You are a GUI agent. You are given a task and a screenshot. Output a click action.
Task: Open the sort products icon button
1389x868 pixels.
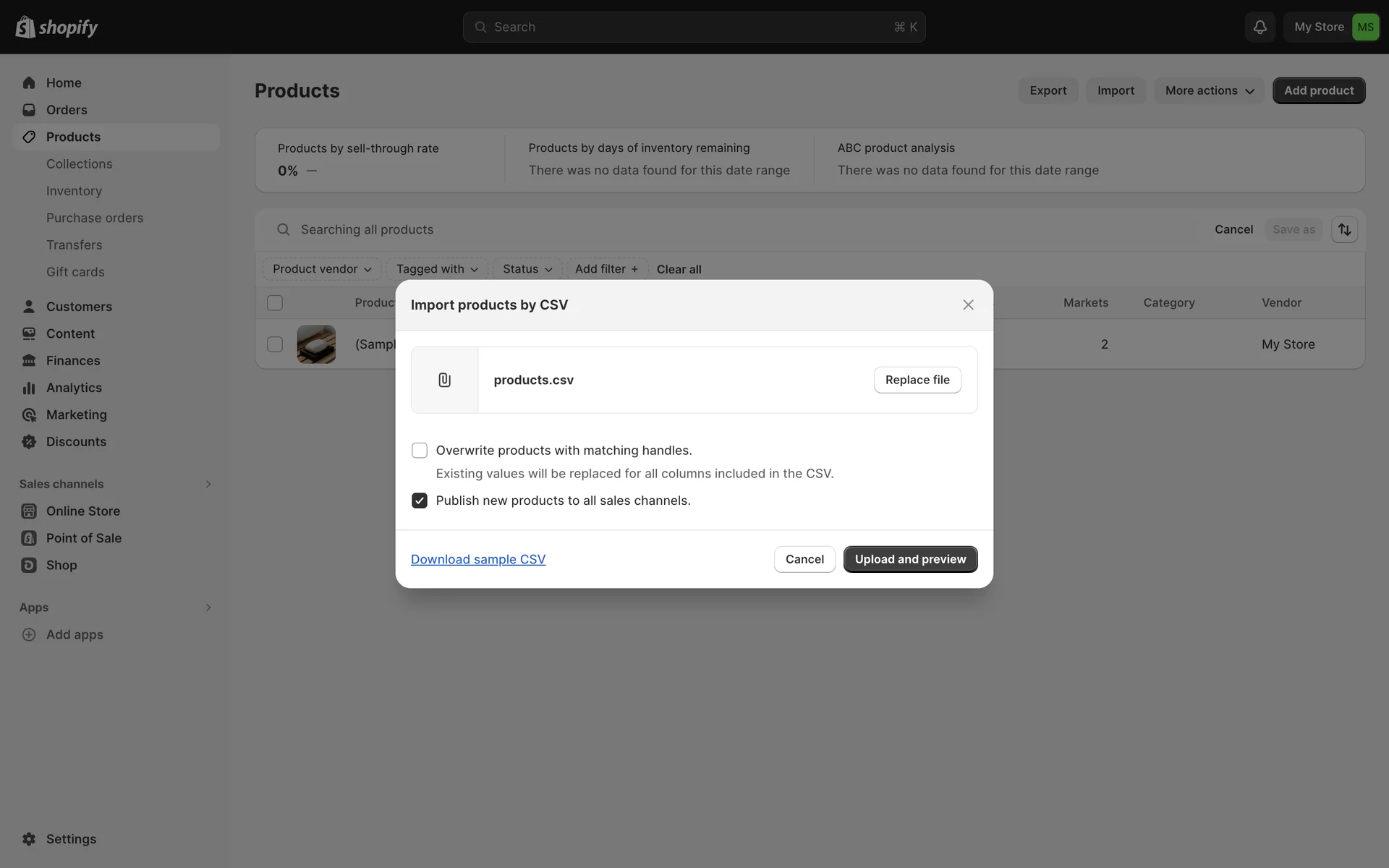pyautogui.click(x=1344, y=229)
